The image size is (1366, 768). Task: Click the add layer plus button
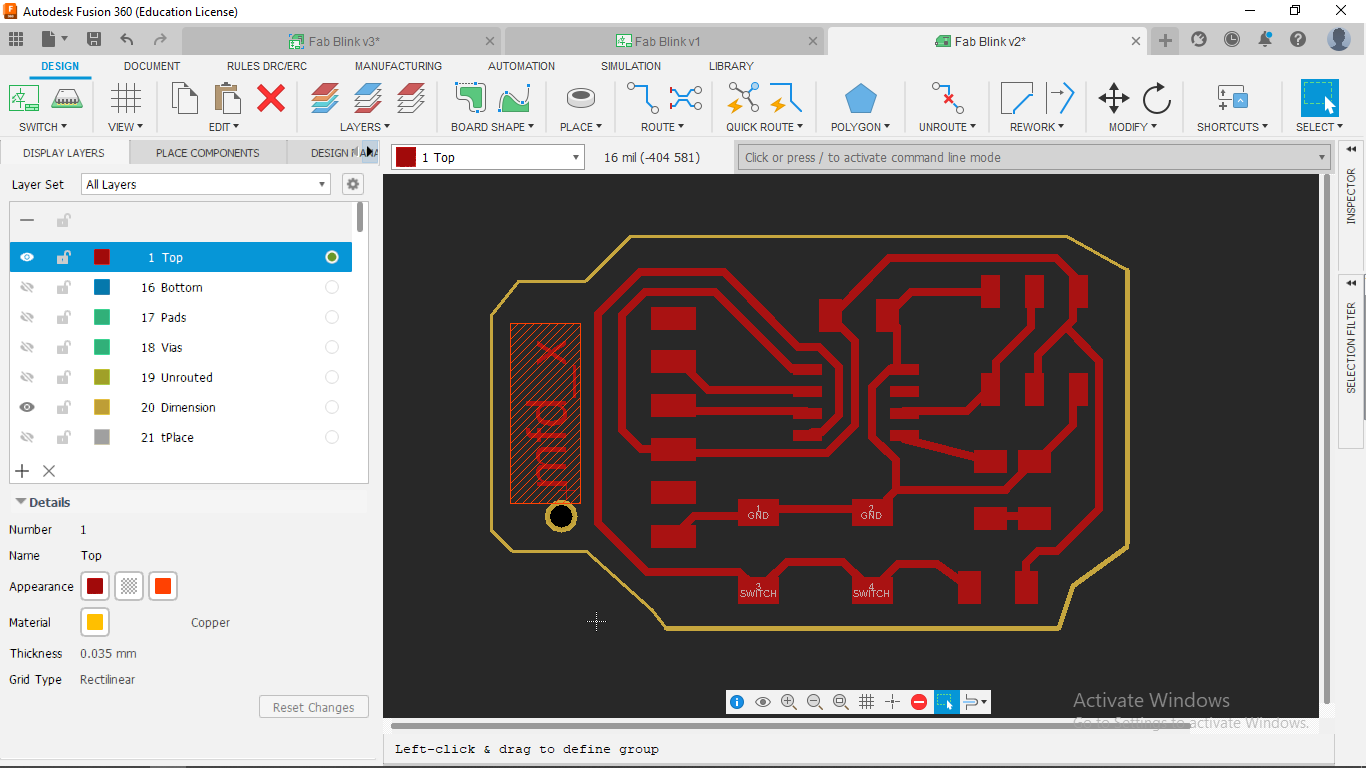[22, 470]
